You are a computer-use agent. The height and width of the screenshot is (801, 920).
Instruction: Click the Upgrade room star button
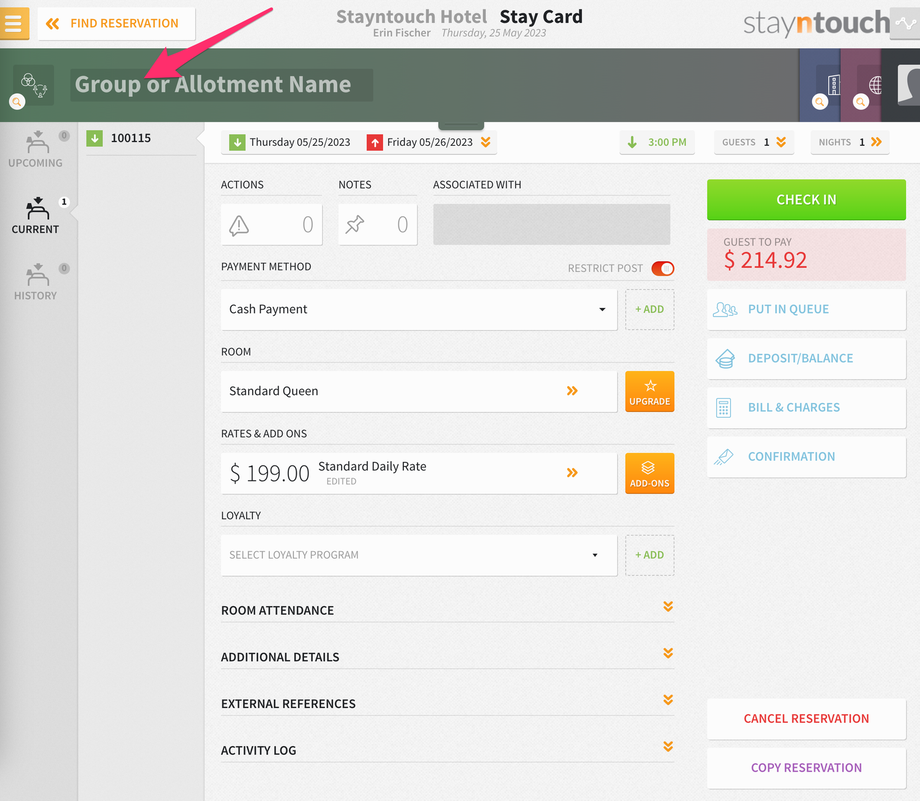650,391
